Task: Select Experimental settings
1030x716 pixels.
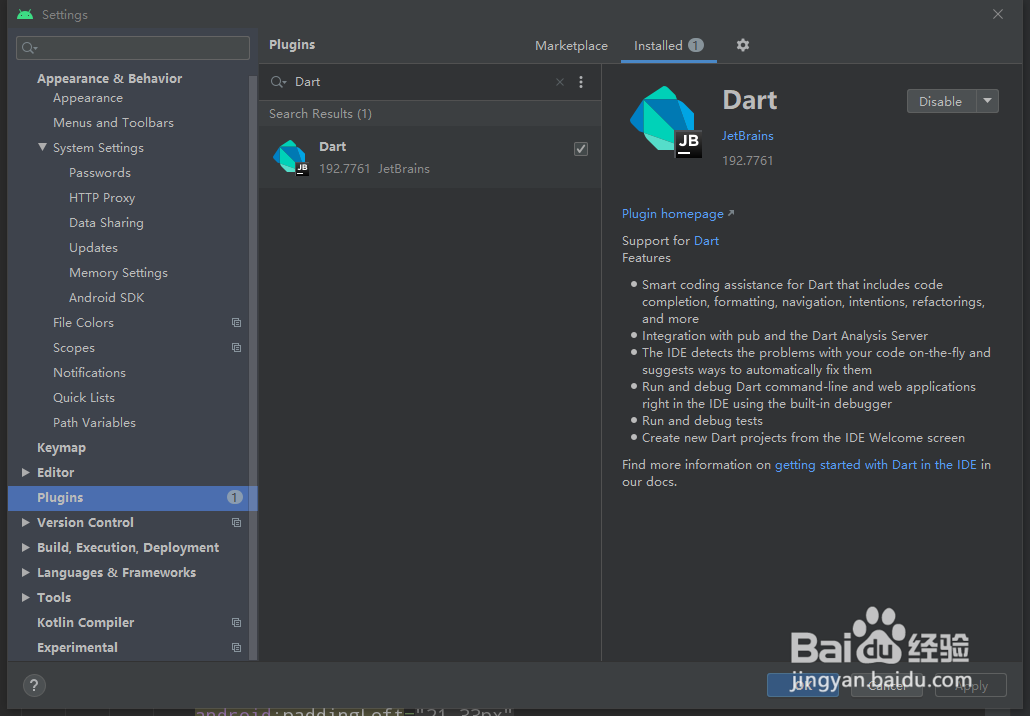Action: coord(78,647)
